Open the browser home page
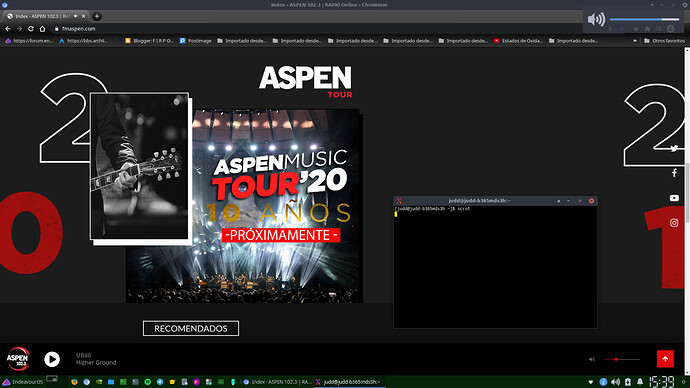Viewport: 690px width, 388px height. (x=42, y=29)
